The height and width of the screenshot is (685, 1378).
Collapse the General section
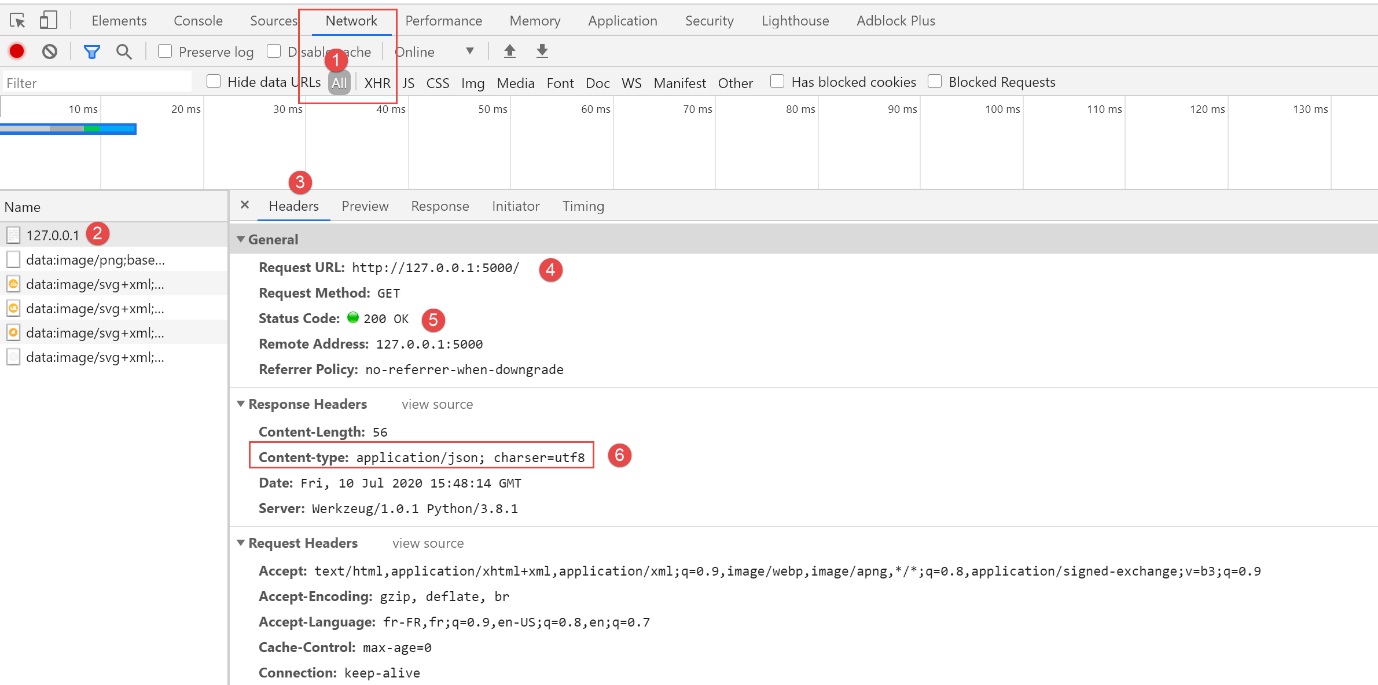[x=241, y=239]
